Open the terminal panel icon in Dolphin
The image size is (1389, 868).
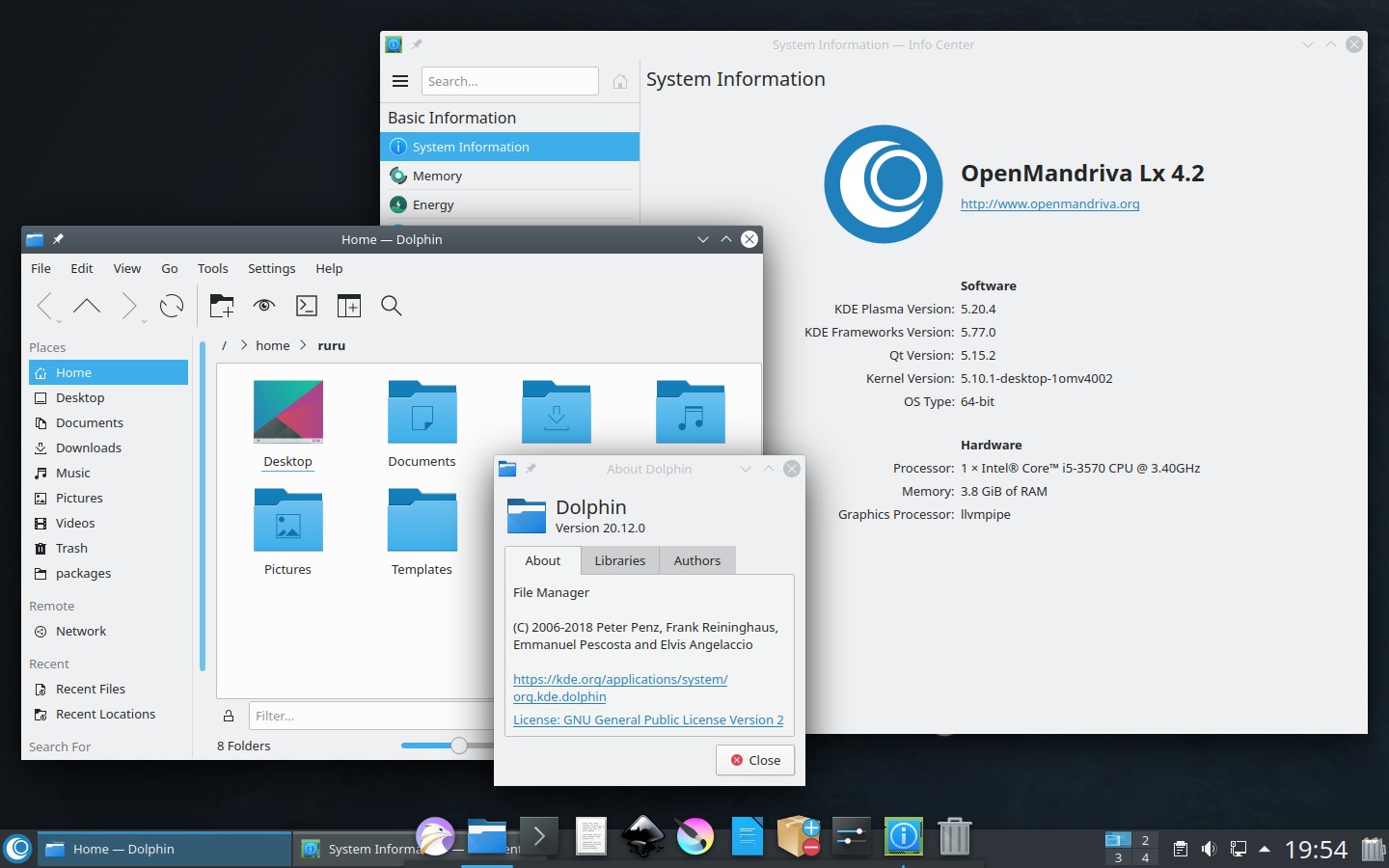point(307,306)
